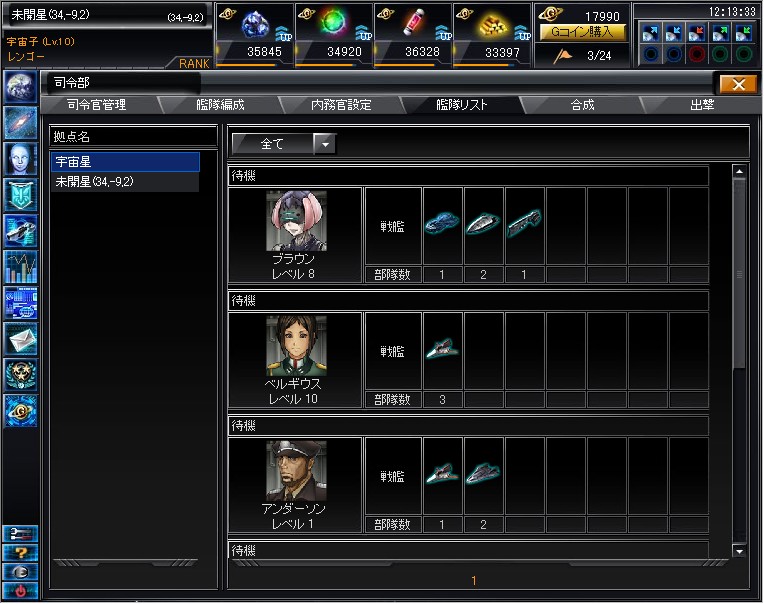Open the medal ranking sidebar icon
This screenshot has height=604, width=764.
(x=20, y=376)
